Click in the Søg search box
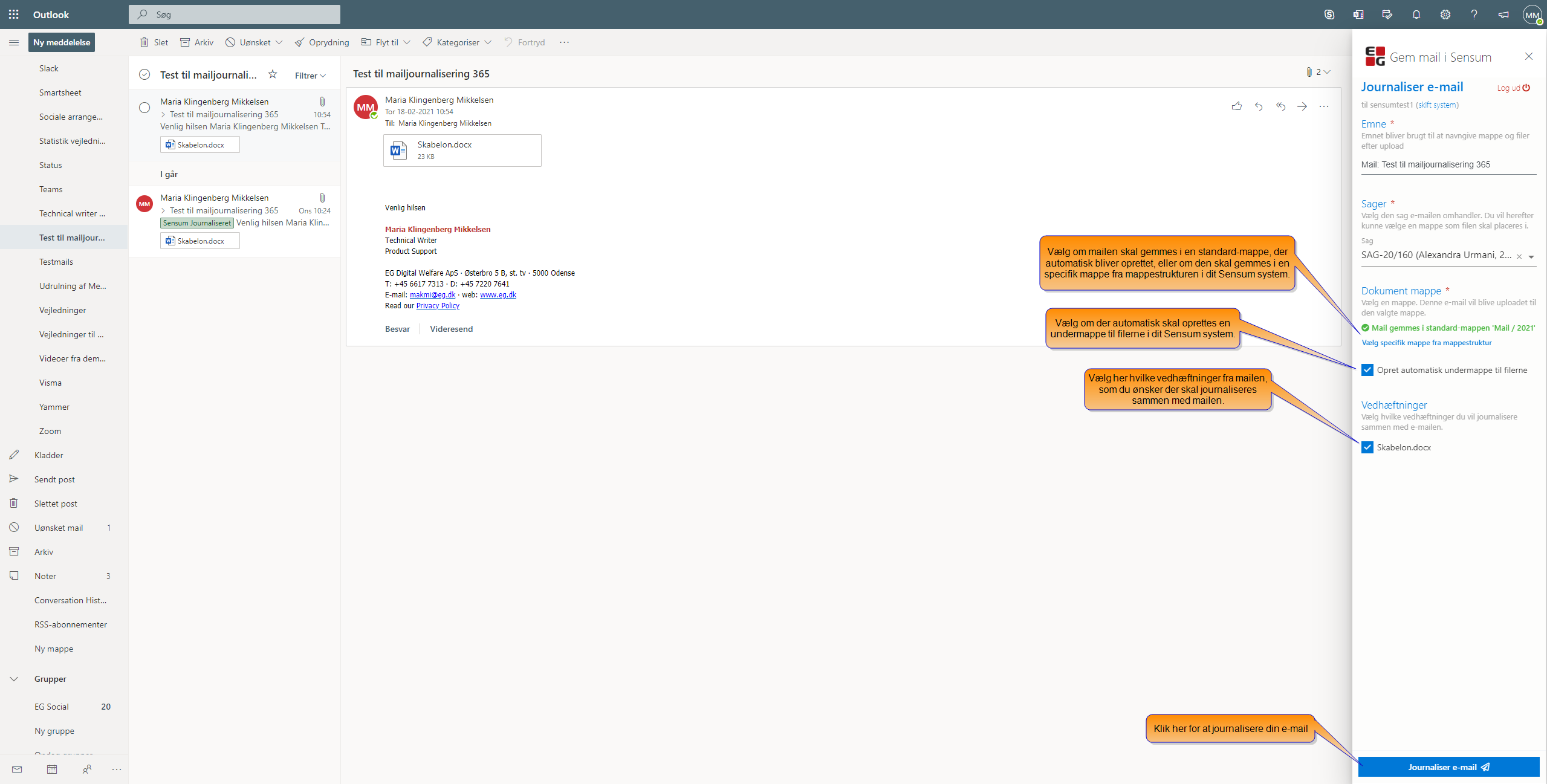 point(235,15)
